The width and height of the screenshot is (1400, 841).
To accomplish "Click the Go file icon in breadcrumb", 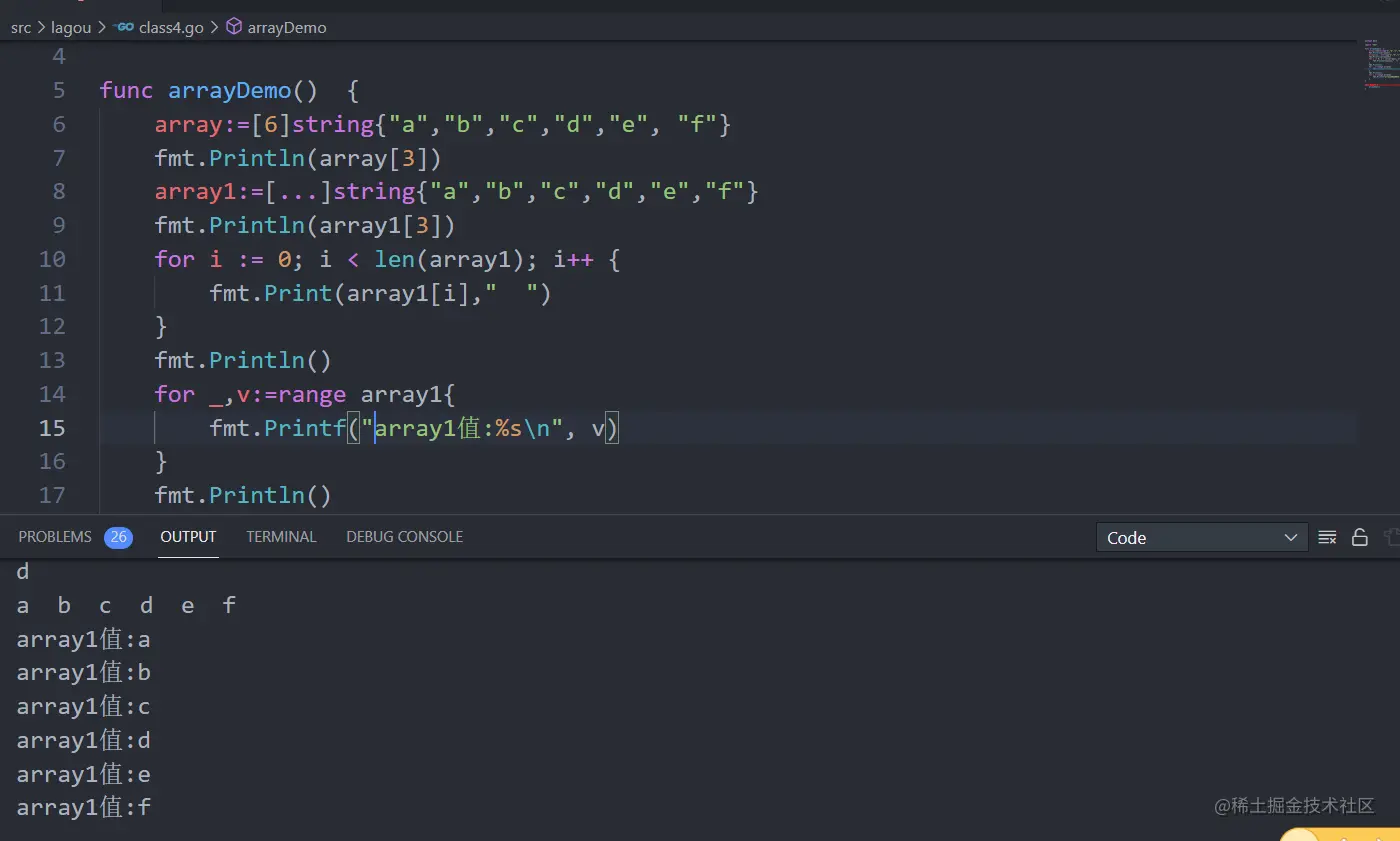I will point(125,27).
